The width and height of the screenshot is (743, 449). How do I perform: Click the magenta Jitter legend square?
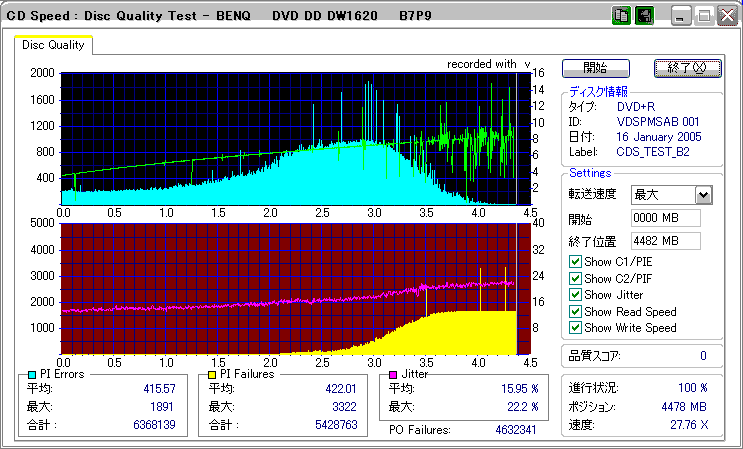(393, 374)
